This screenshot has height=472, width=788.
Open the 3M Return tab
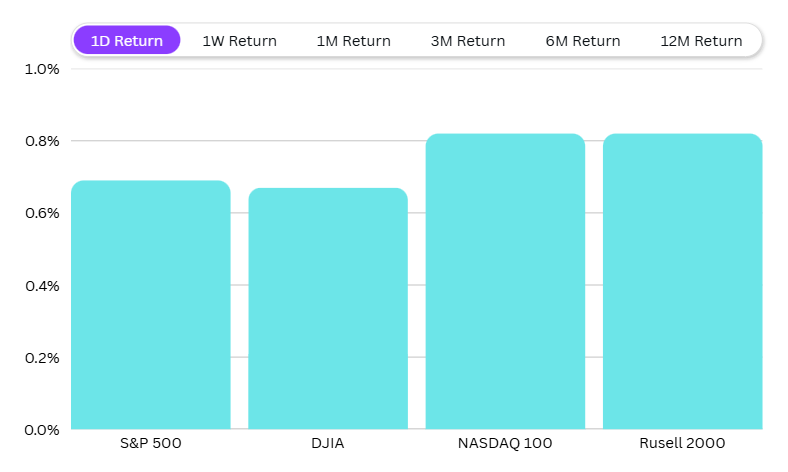[468, 41]
